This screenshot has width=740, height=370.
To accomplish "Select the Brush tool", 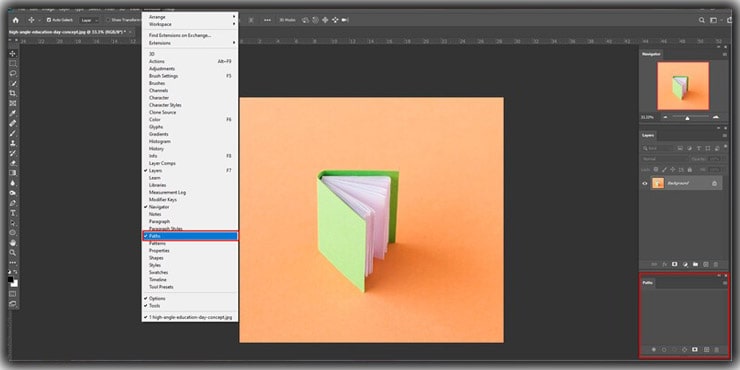I will (13, 133).
